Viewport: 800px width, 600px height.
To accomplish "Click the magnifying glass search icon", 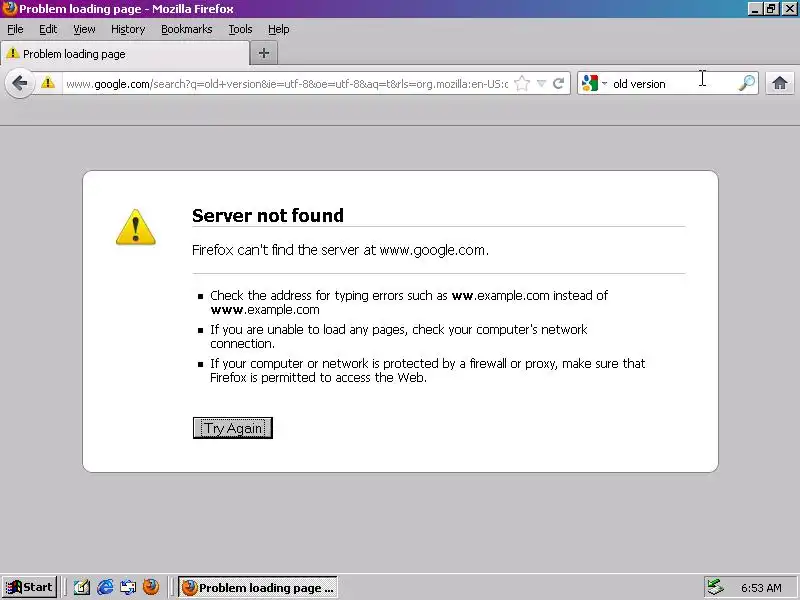I will coord(746,83).
